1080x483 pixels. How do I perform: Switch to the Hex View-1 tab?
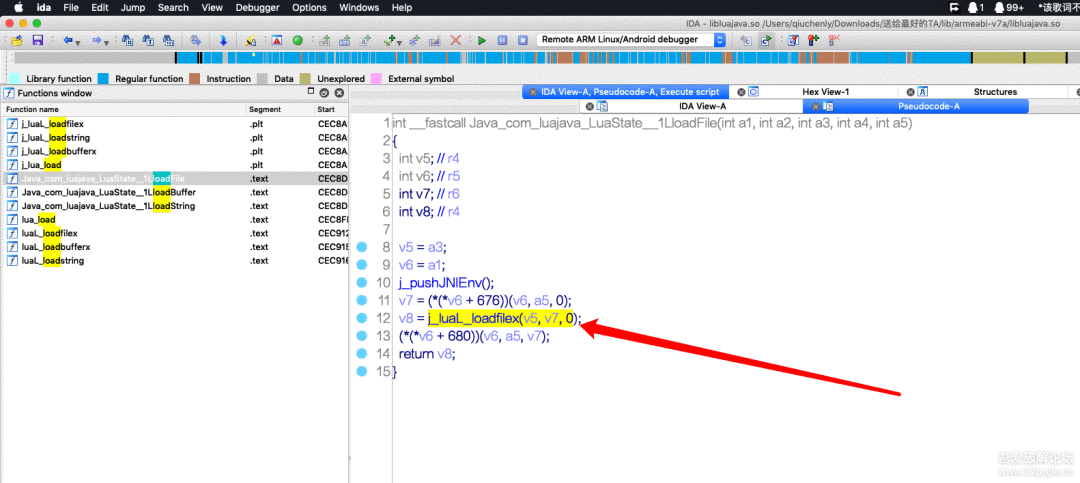(825, 92)
